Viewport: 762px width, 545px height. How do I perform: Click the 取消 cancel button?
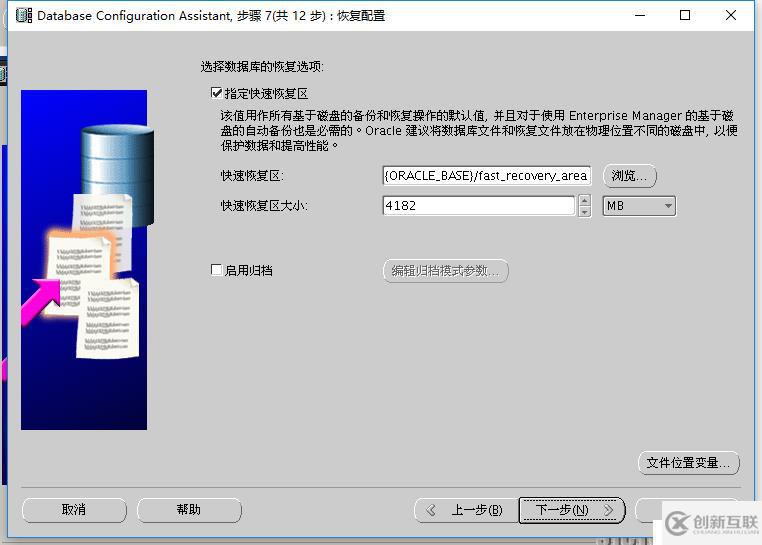pos(74,510)
